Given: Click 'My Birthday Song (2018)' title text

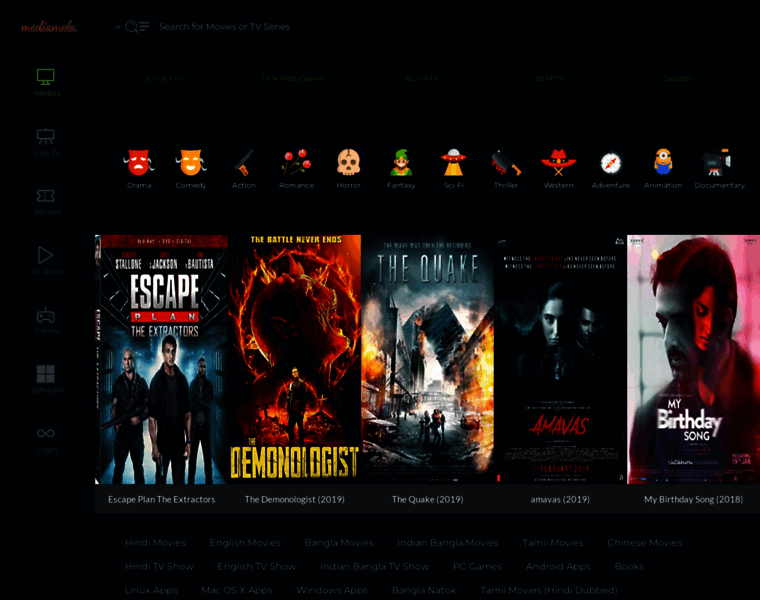Looking at the screenshot, I should click(x=694, y=499).
